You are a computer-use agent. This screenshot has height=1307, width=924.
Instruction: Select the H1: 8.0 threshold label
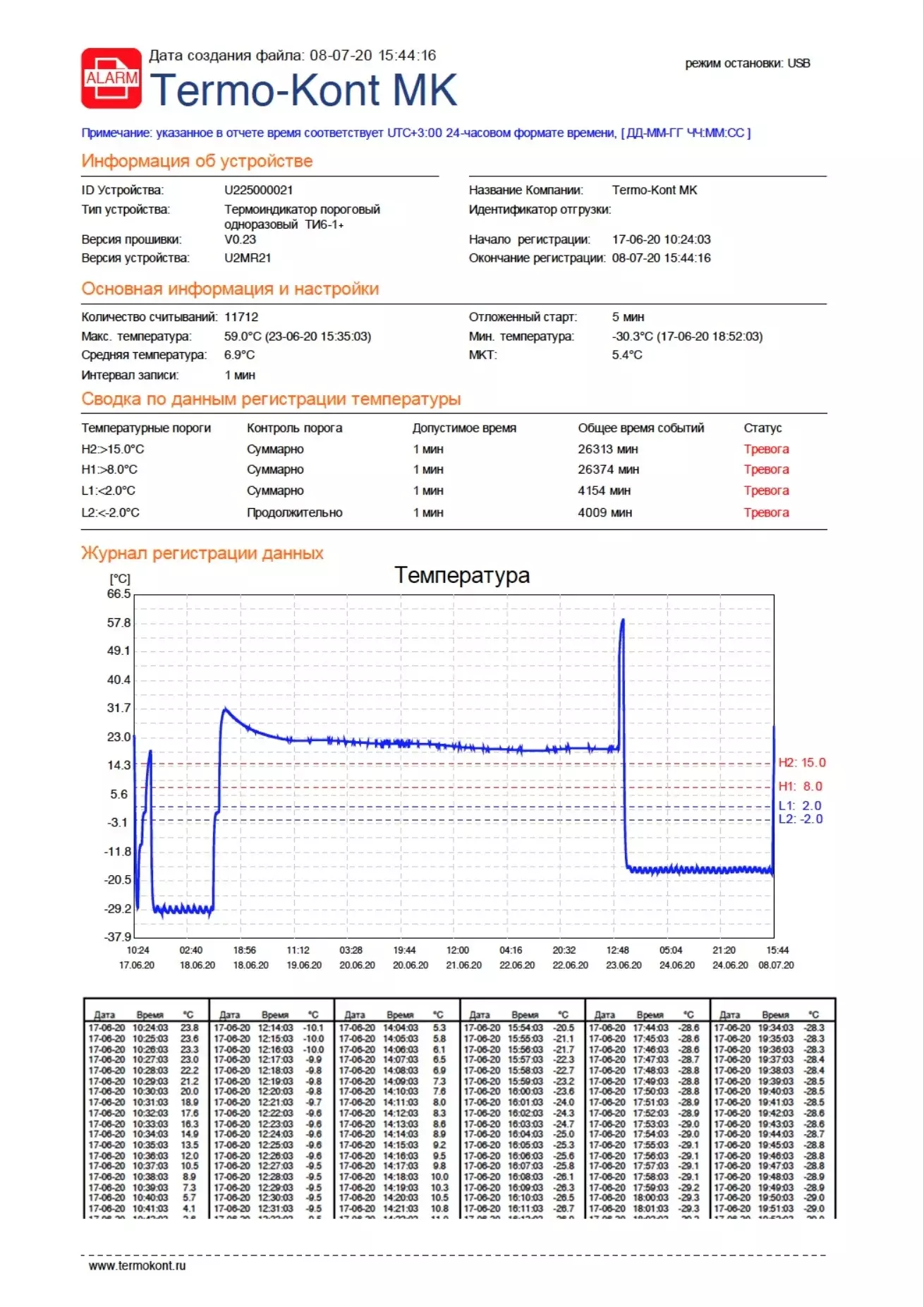(x=801, y=786)
